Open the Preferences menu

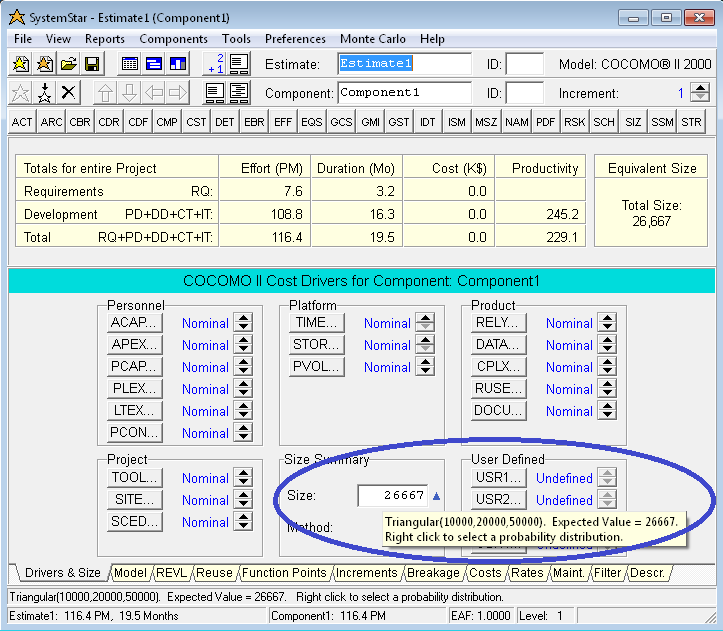point(295,39)
